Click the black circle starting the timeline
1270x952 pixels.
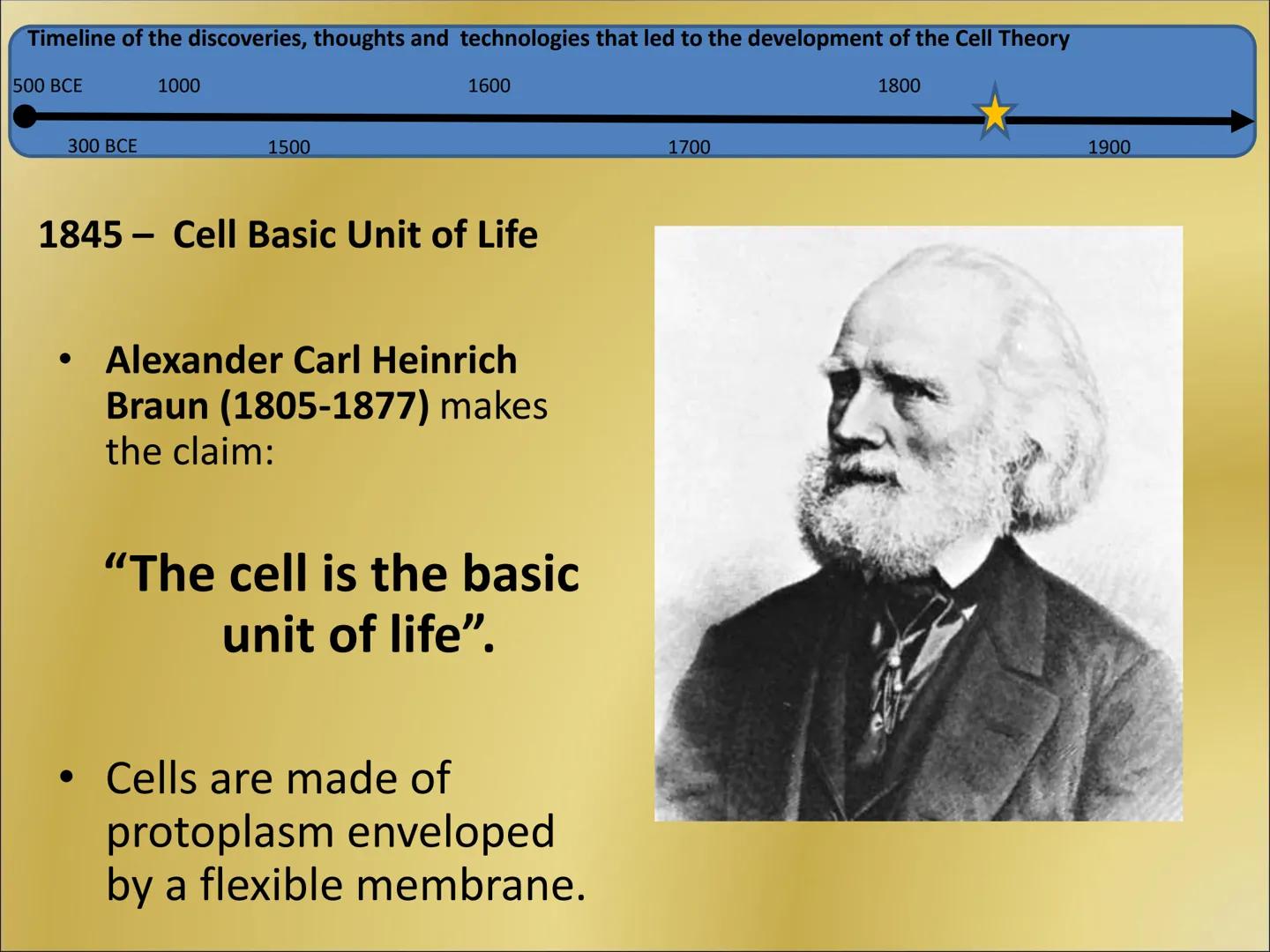pyautogui.click(x=26, y=115)
